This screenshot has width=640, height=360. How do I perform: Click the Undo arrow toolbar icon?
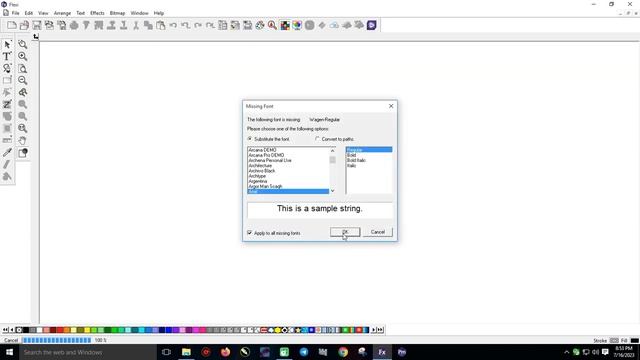(x=173, y=25)
